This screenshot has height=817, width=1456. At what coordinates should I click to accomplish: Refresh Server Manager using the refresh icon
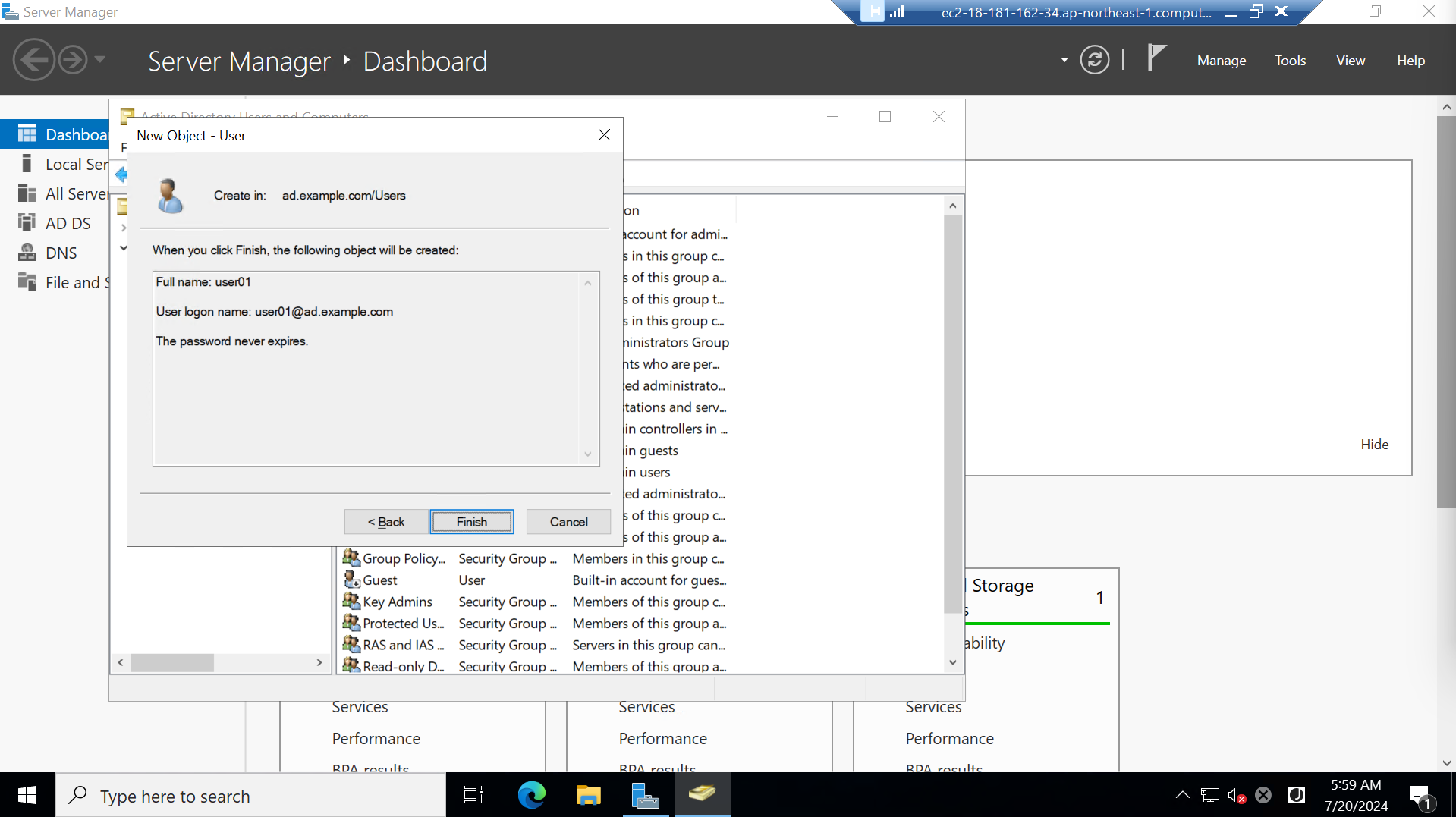[x=1094, y=59]
